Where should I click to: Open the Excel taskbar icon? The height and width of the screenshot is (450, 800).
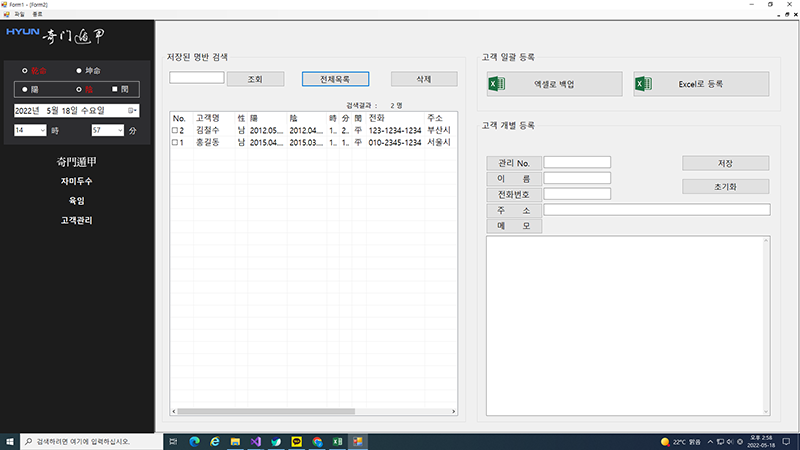click(x=337, y=441)
